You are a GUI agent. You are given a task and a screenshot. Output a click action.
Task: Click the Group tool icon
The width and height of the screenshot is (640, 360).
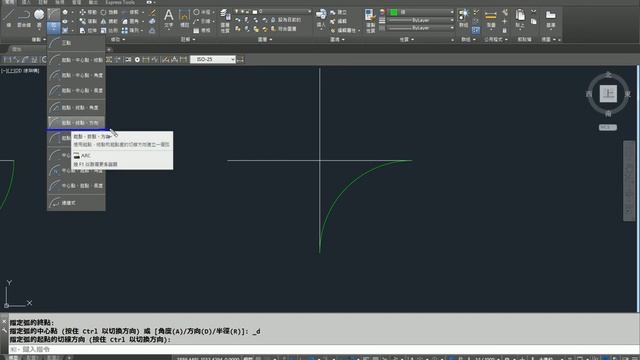pos(464,18)
